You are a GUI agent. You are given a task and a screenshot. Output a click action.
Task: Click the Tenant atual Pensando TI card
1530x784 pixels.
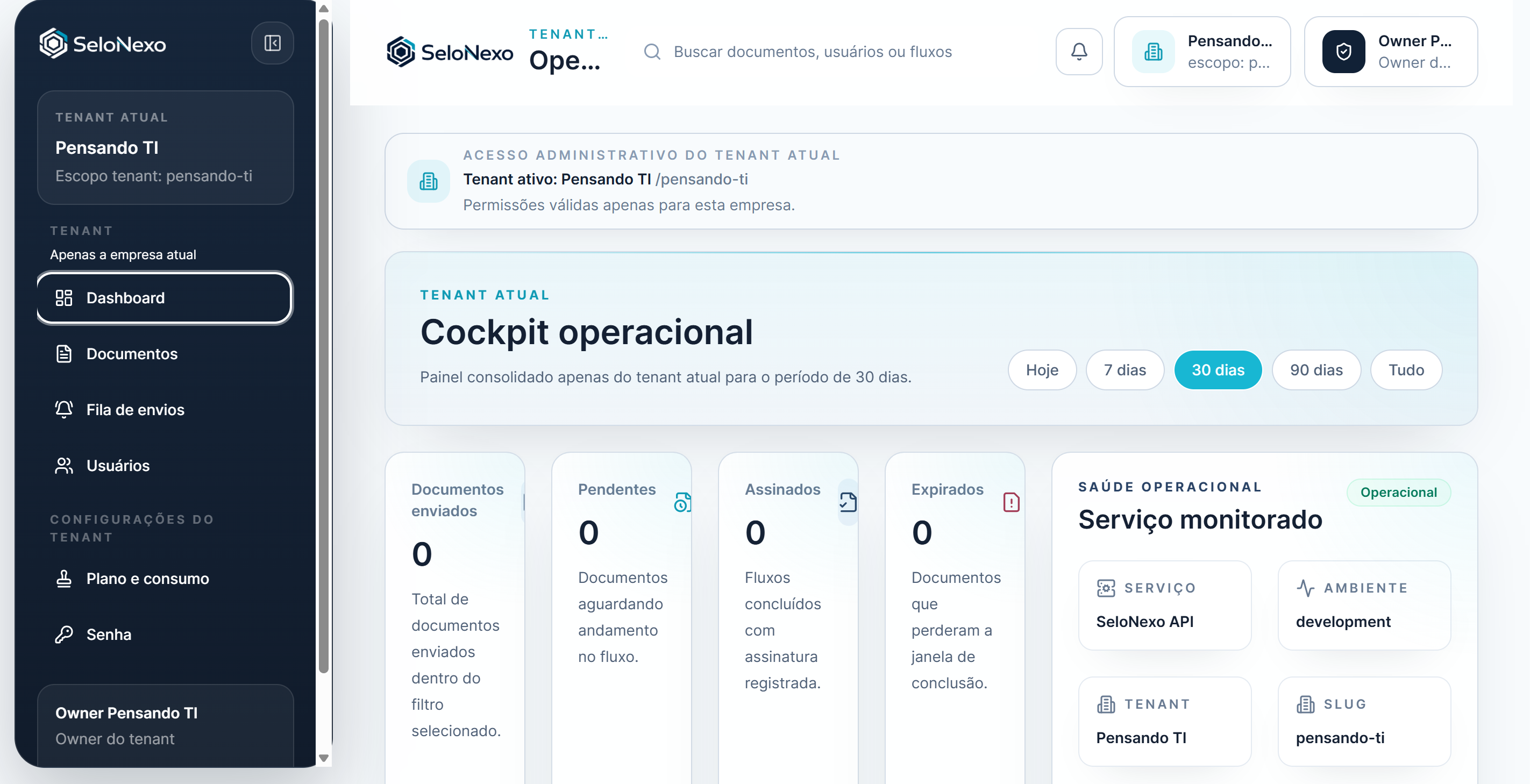[x=165, y=147]
